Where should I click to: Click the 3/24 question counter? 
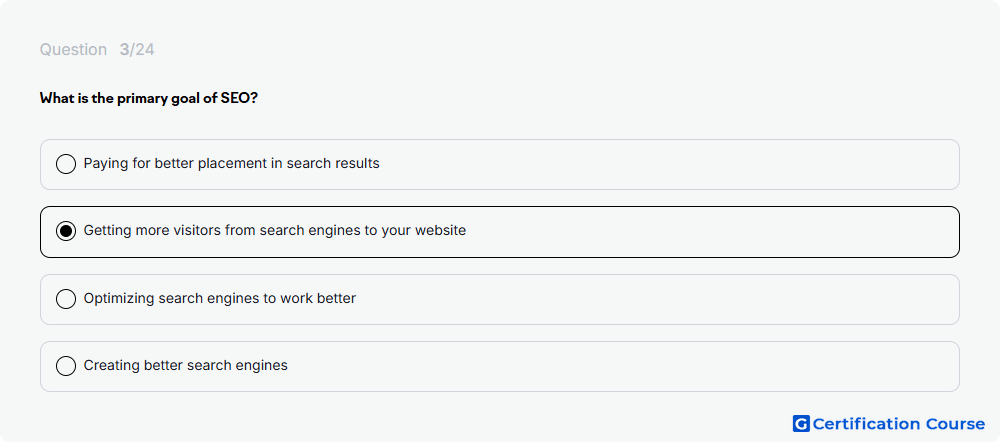click(137, 50)
